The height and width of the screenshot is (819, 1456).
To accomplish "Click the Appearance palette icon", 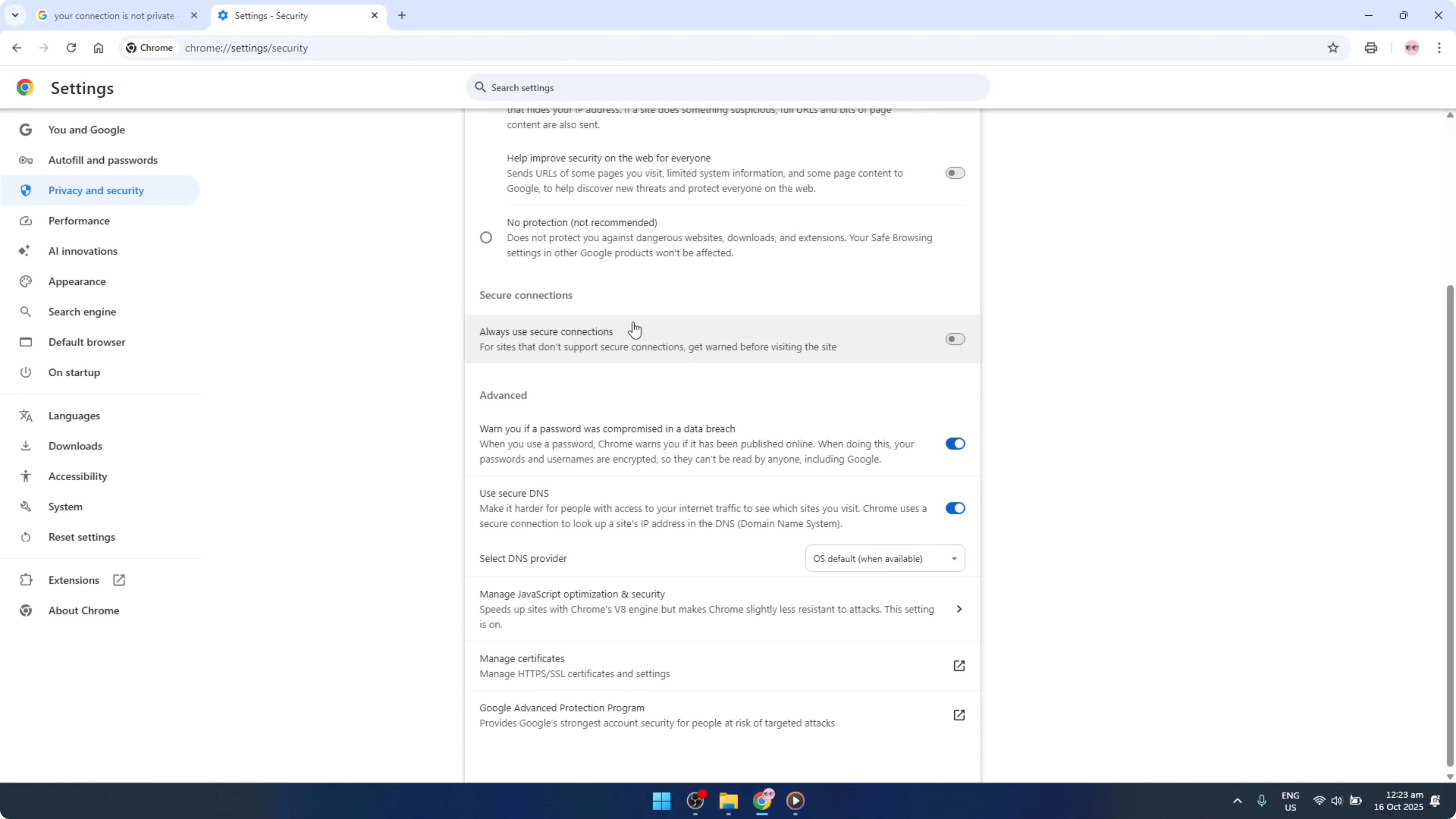I will pos(25,281).
